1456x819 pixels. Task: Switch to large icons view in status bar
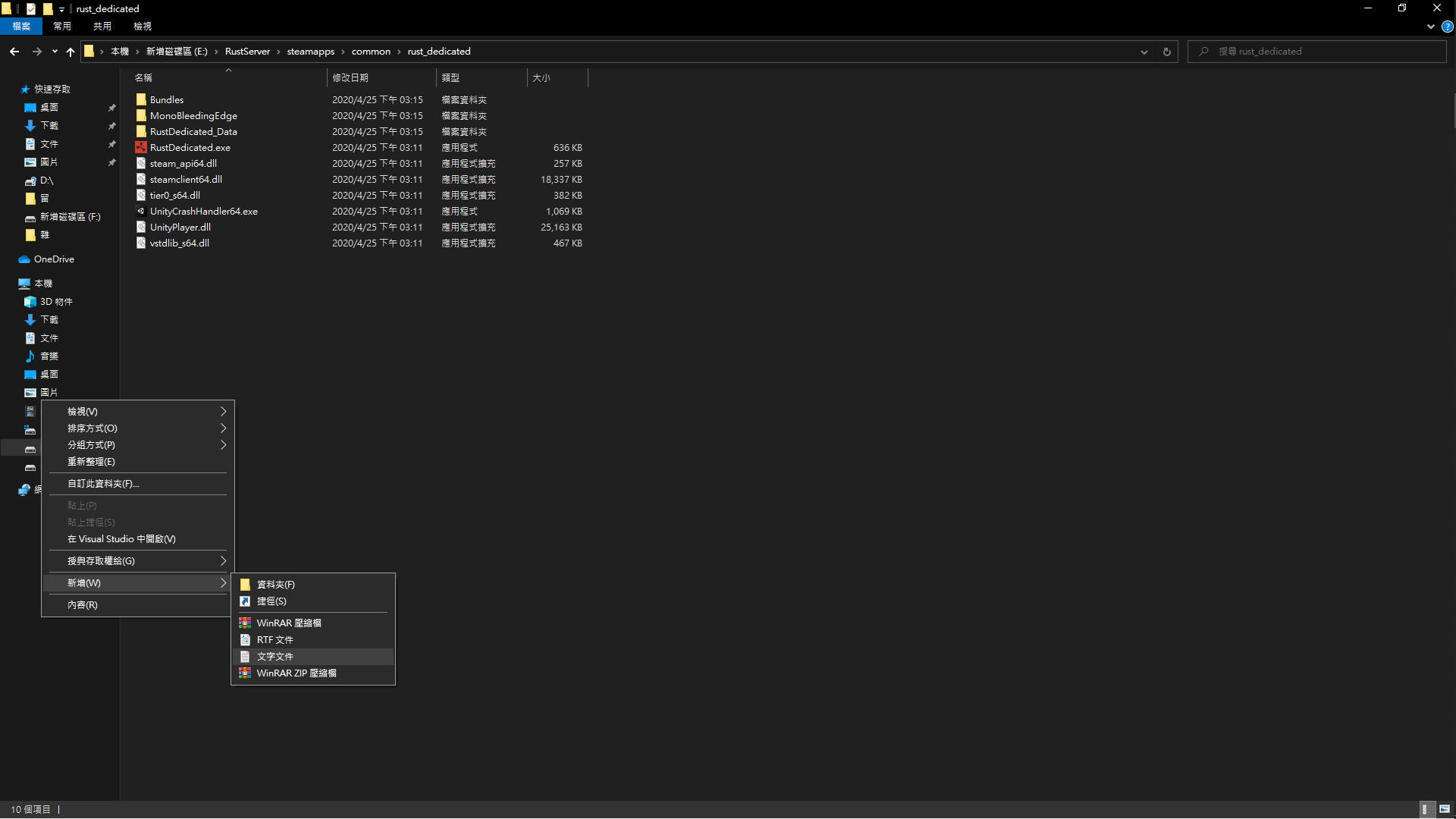point(1445,809)
